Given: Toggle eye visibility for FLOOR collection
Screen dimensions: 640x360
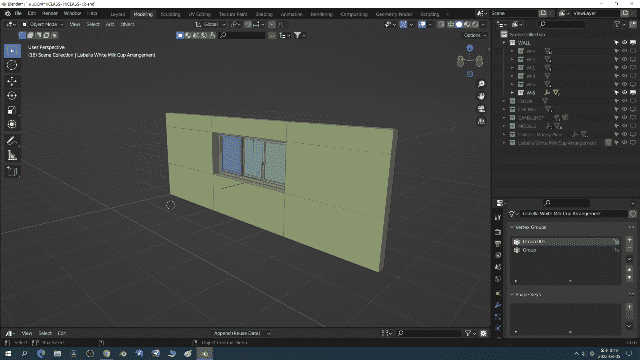Looking at the screenshot, I should click(x=624, y=101).
